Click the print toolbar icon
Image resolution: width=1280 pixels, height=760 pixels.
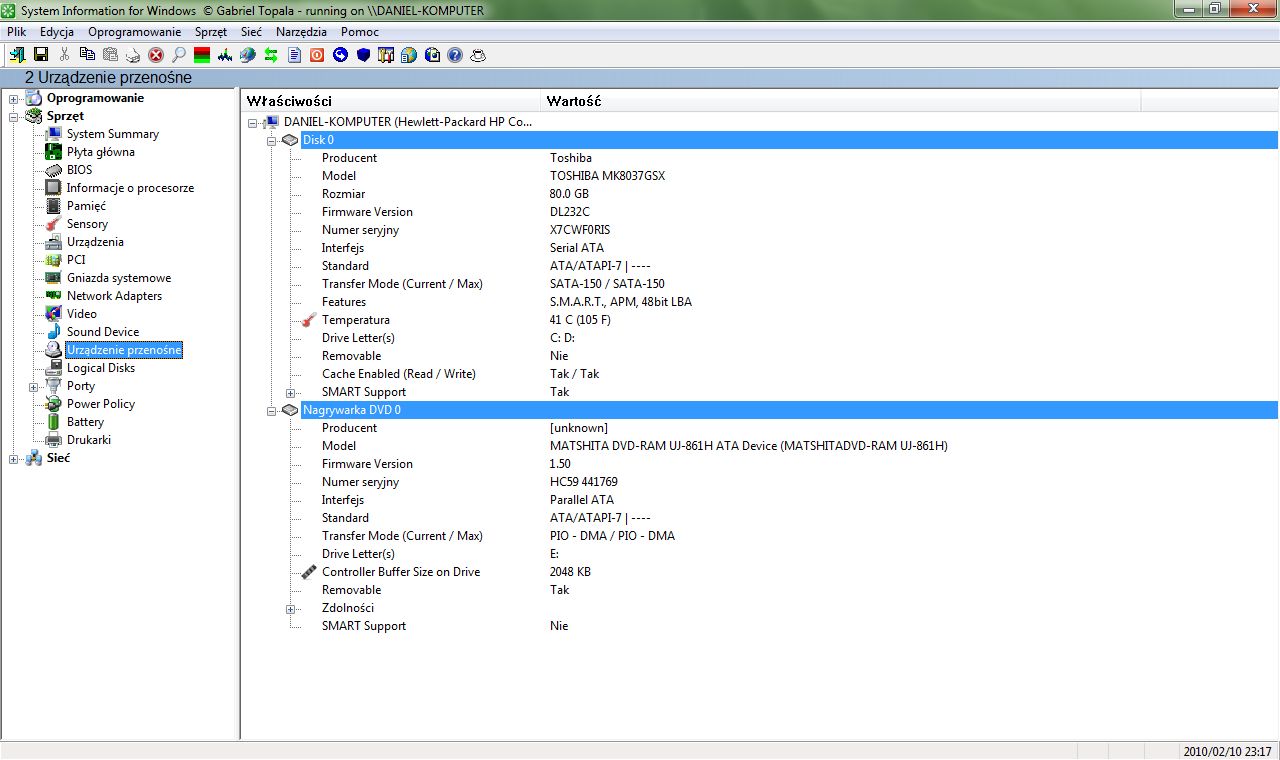133,55
